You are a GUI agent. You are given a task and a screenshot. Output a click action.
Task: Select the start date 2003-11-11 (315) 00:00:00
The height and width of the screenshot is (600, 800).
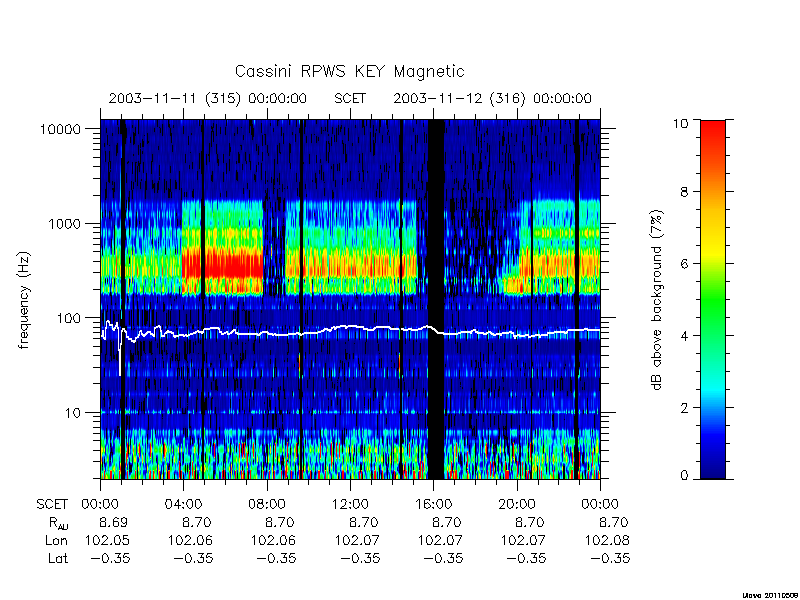click(x=208, y=98)
